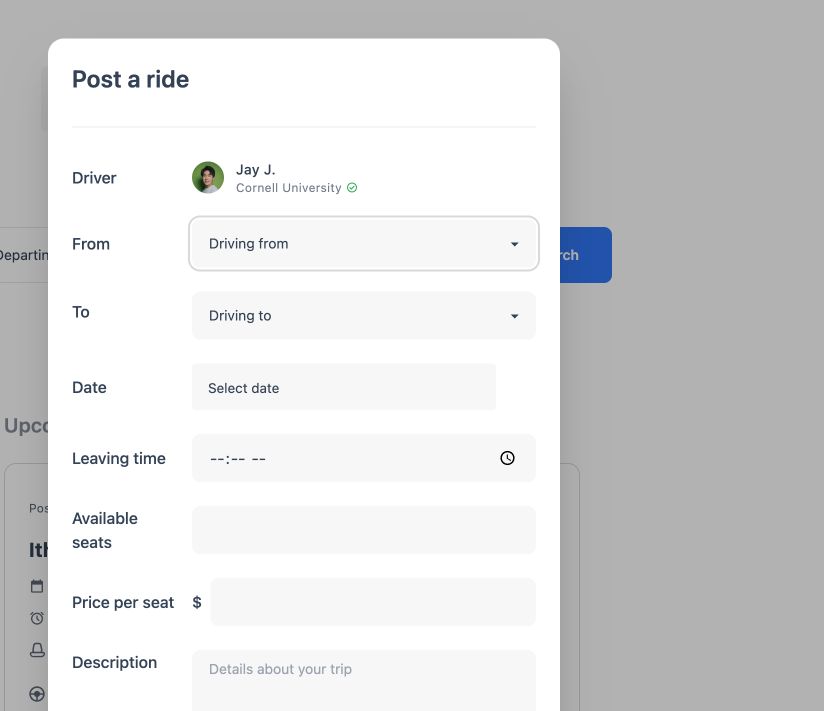Click the blue Search button behind the dialog
Viewport: 824px width, 711px height.
point(585,255)
